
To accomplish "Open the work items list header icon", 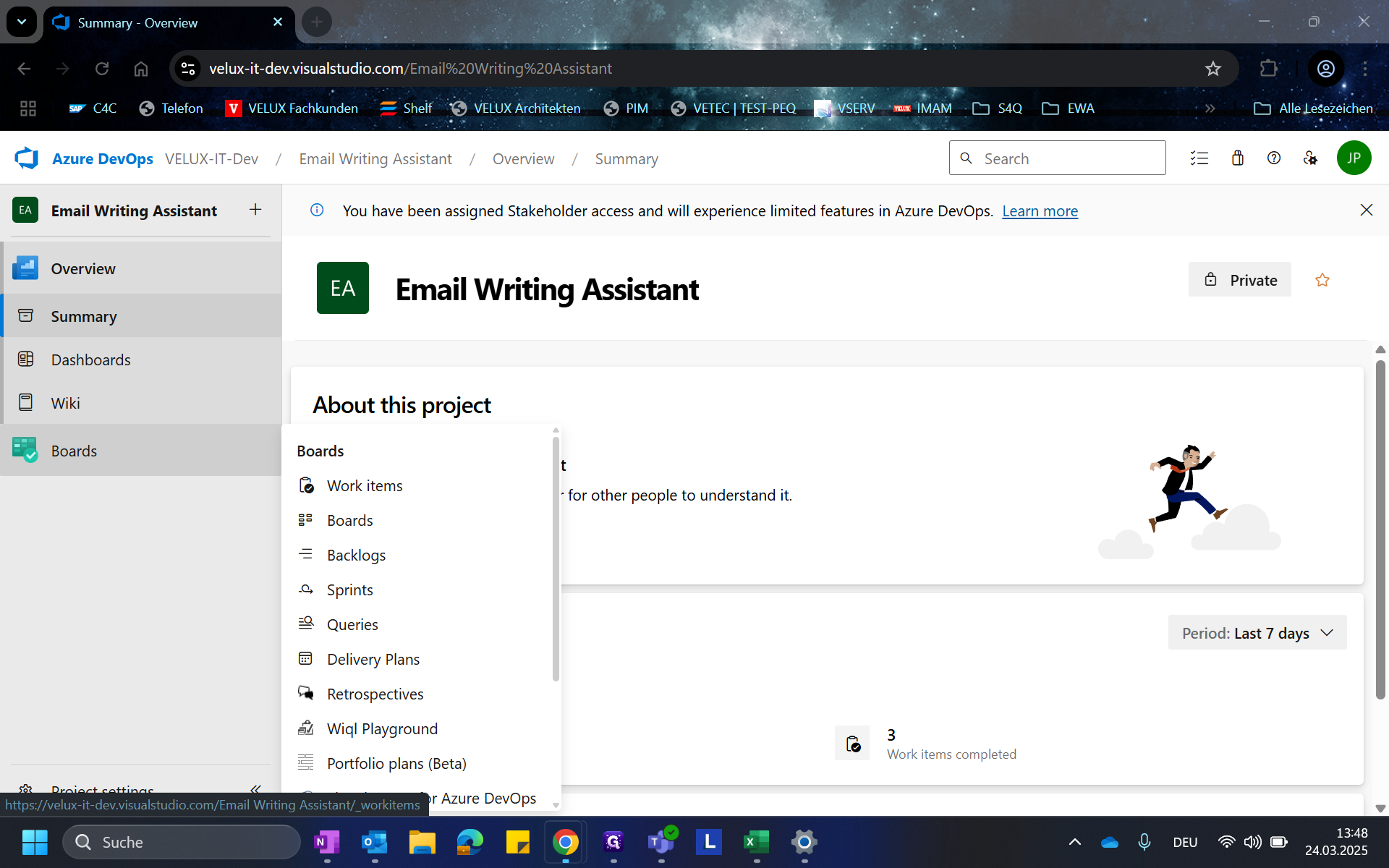I will click(1199, 158).
